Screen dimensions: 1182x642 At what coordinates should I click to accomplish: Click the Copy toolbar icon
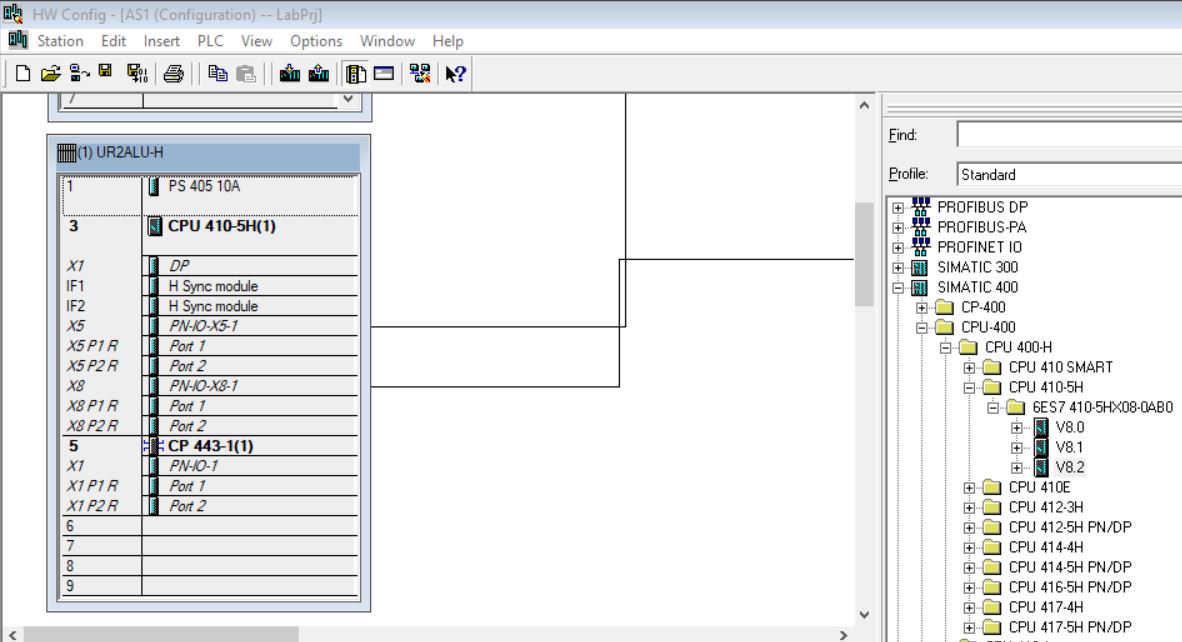click(218, 73)
